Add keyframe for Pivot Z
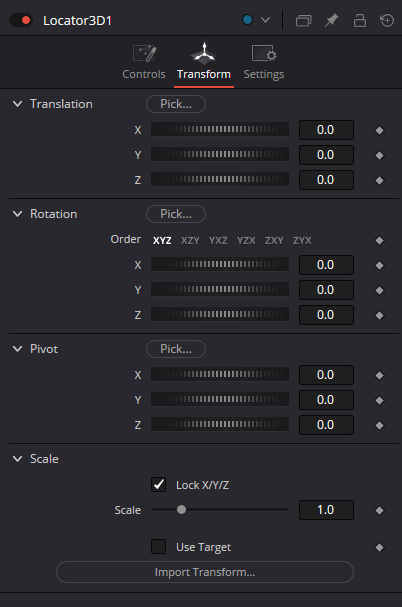This screenshot has width=402, height=607. [380, 425]
